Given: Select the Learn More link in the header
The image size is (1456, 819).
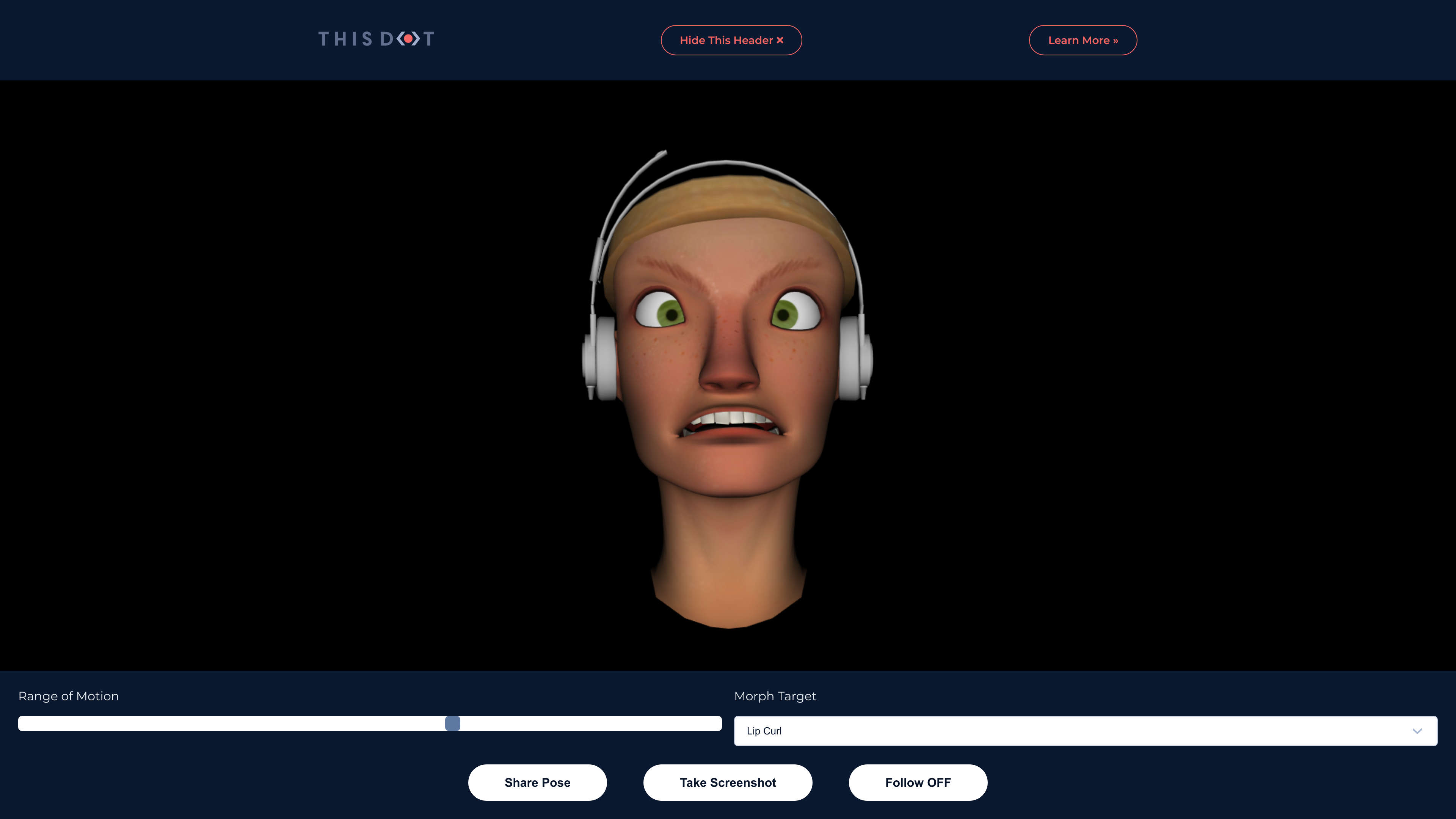Looking at the screenshot, I should click(1083, 40).
